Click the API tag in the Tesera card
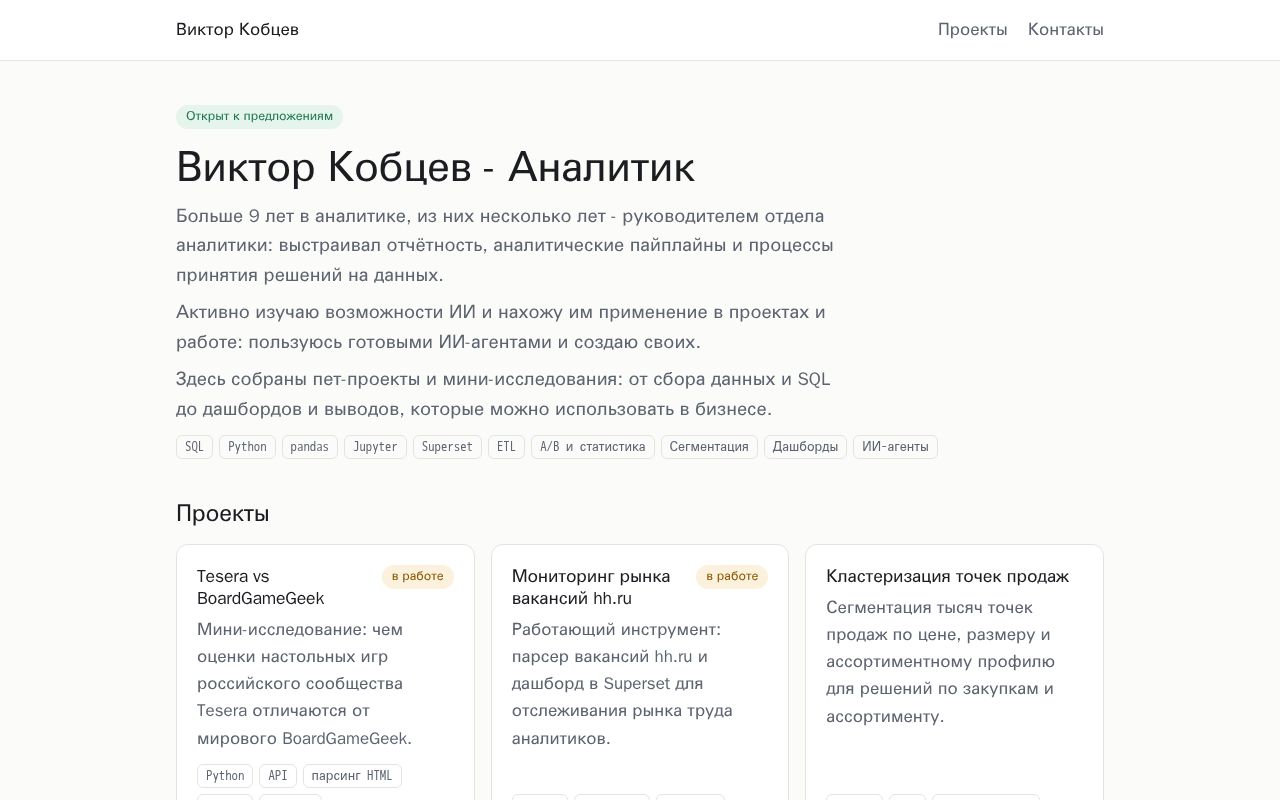This screenshot has height=800, width=1280. [x=278, y=776]
